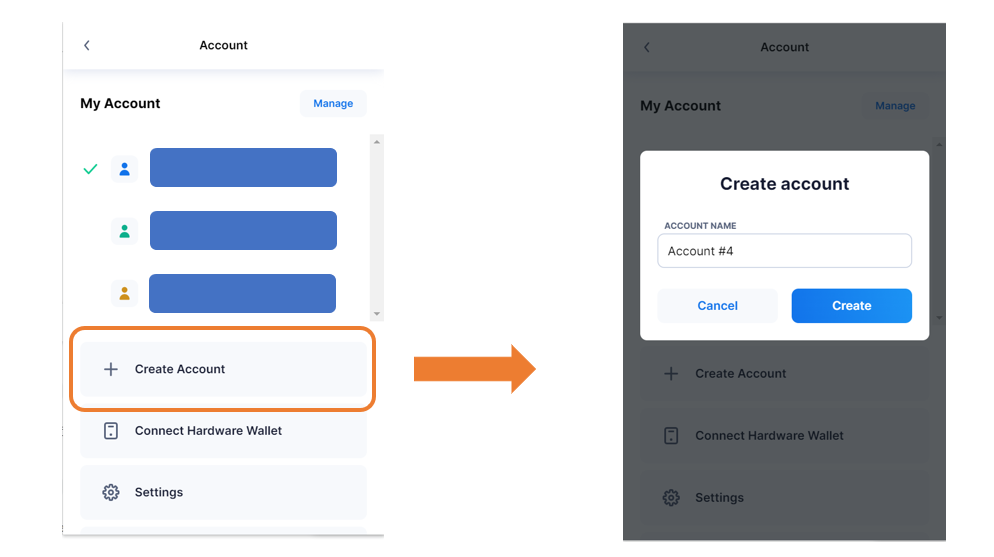Viewport: 994px width, 557px height.
Task: Click the green checkmark on the selected account
Action: tap(90, 169)
